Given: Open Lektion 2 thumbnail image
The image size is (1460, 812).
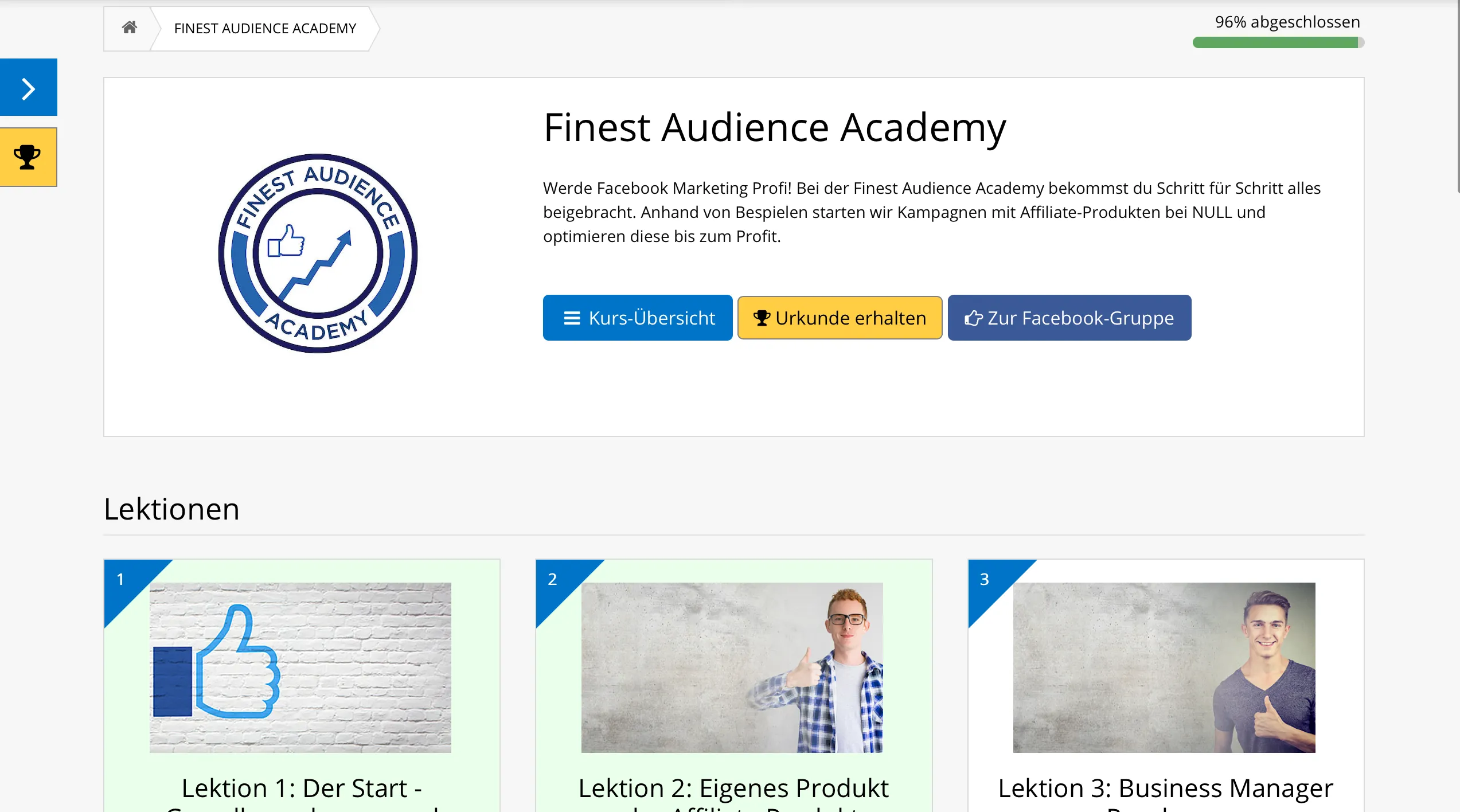Looking at the screenshot, I should (x=732, y=667).
